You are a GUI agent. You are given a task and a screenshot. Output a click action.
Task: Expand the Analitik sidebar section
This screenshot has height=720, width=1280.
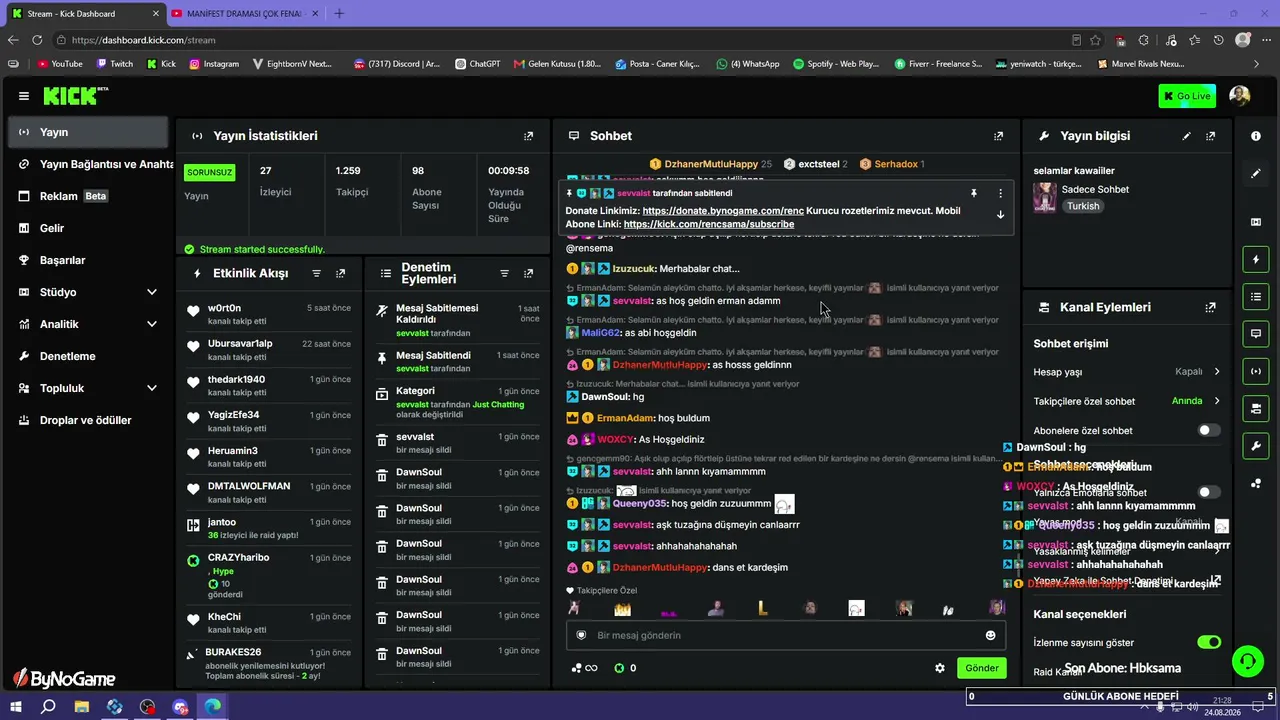[x=88, y=324]
